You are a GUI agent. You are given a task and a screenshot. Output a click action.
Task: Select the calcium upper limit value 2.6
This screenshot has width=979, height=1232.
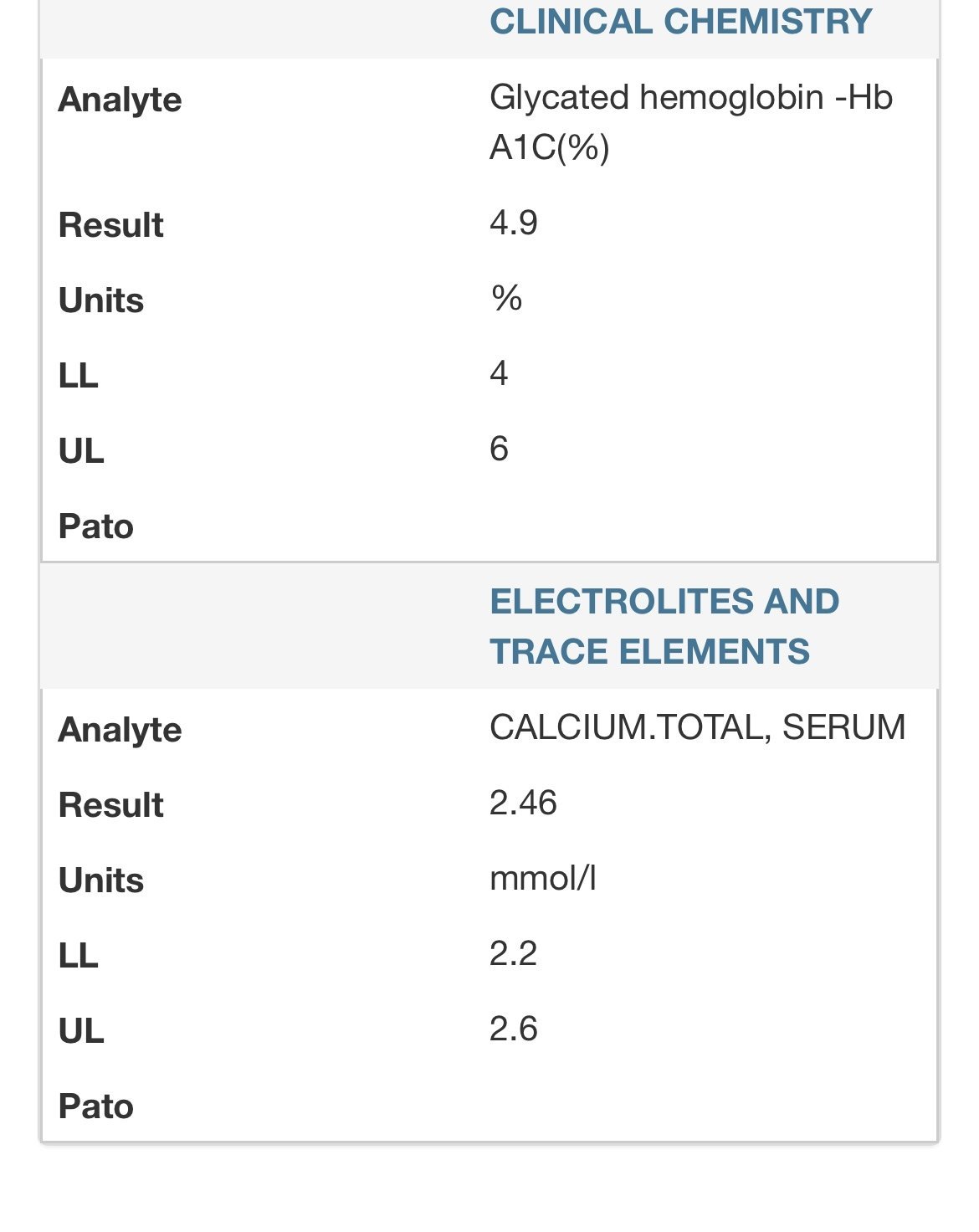513,1029
